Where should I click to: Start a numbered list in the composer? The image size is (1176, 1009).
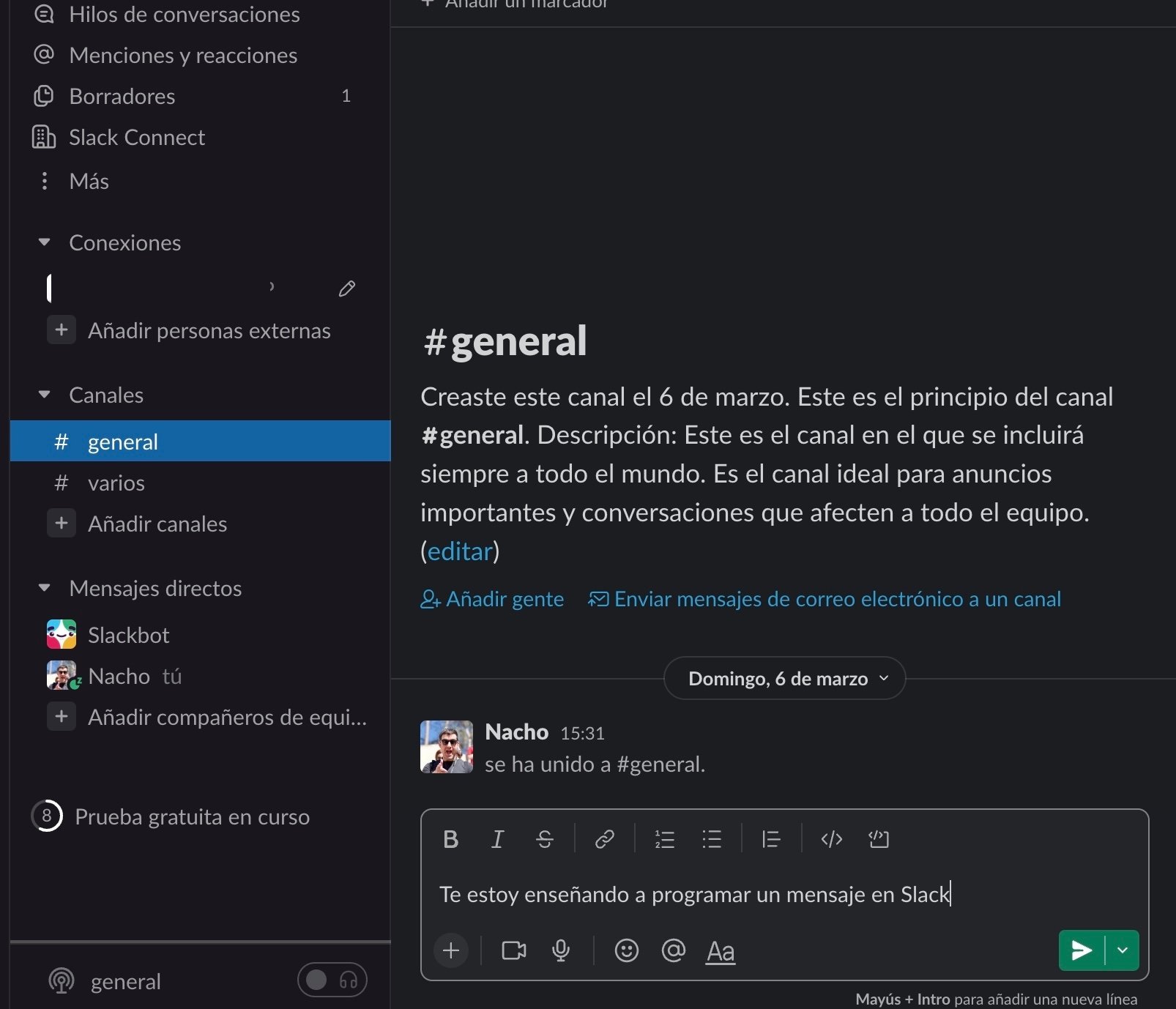click(x=664, y=839)
